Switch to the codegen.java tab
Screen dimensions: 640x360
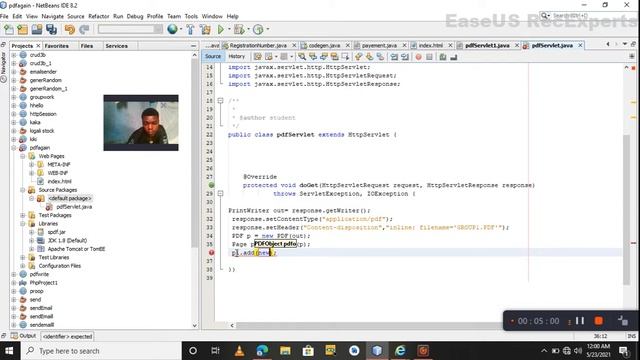click(324, 45)
